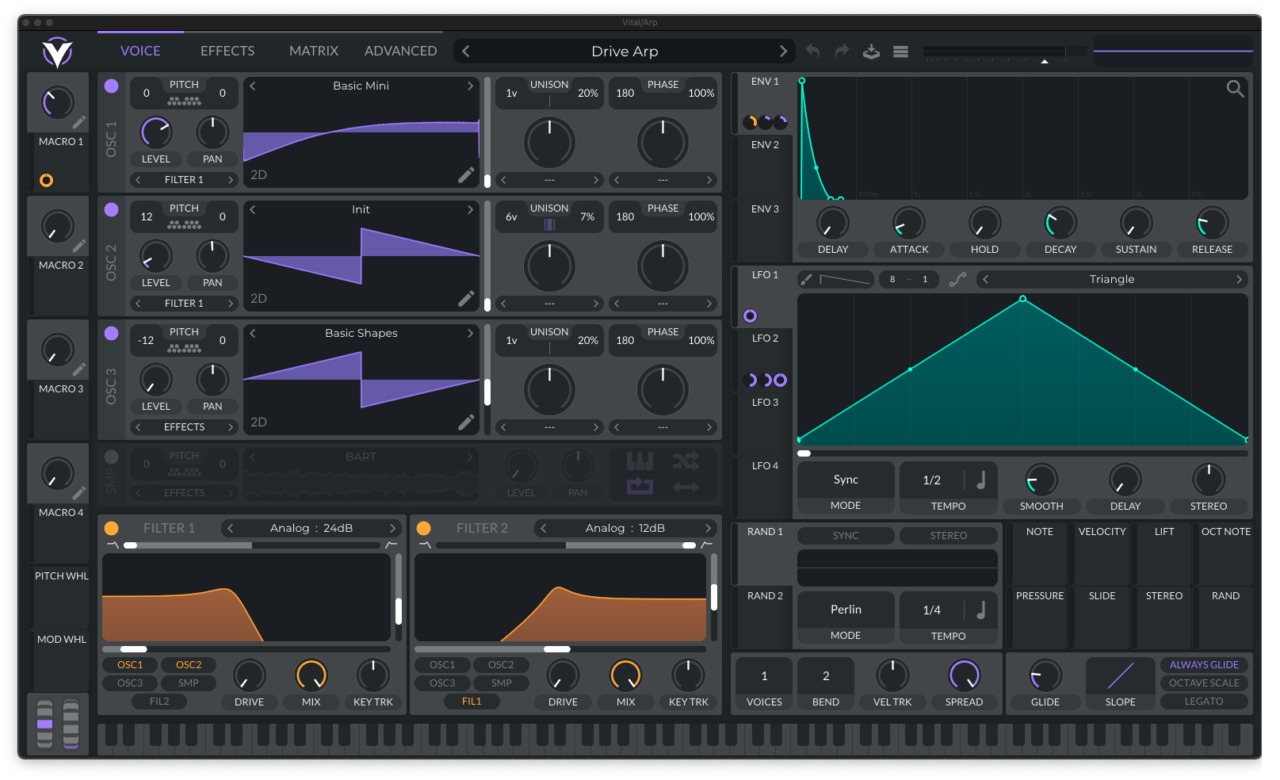Toggle OSC3 input on Filter 1
Image resolution: width=1280 pixels, height=780 pixels.
[x=130, y=683]
